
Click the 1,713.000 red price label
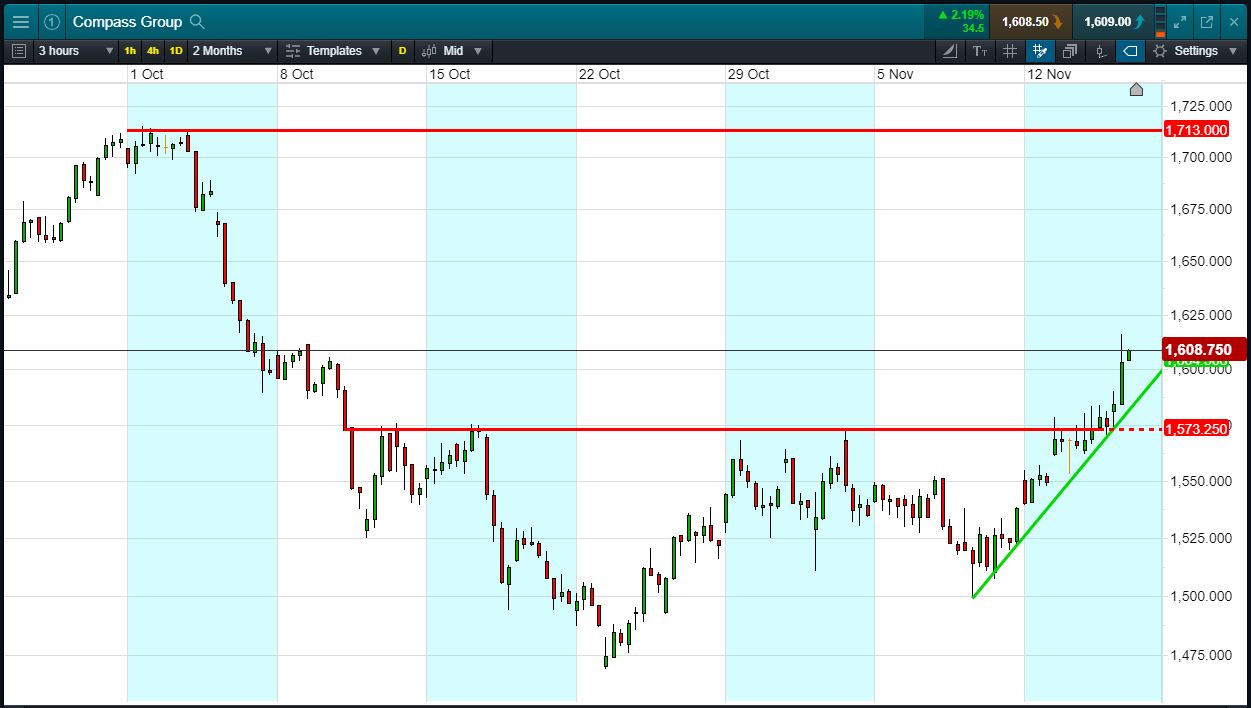tap(1197, 130)
